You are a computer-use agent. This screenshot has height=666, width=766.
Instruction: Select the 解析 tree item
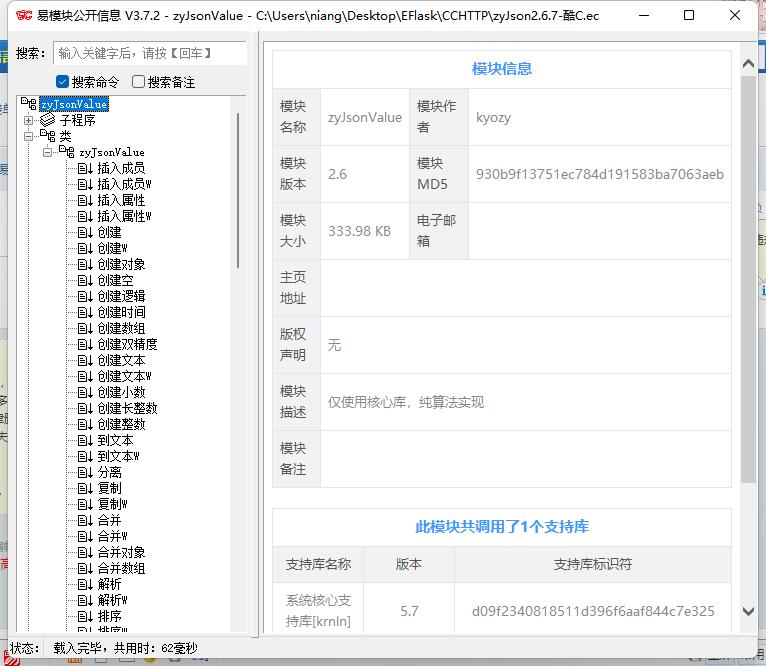(x=109, y=584)
